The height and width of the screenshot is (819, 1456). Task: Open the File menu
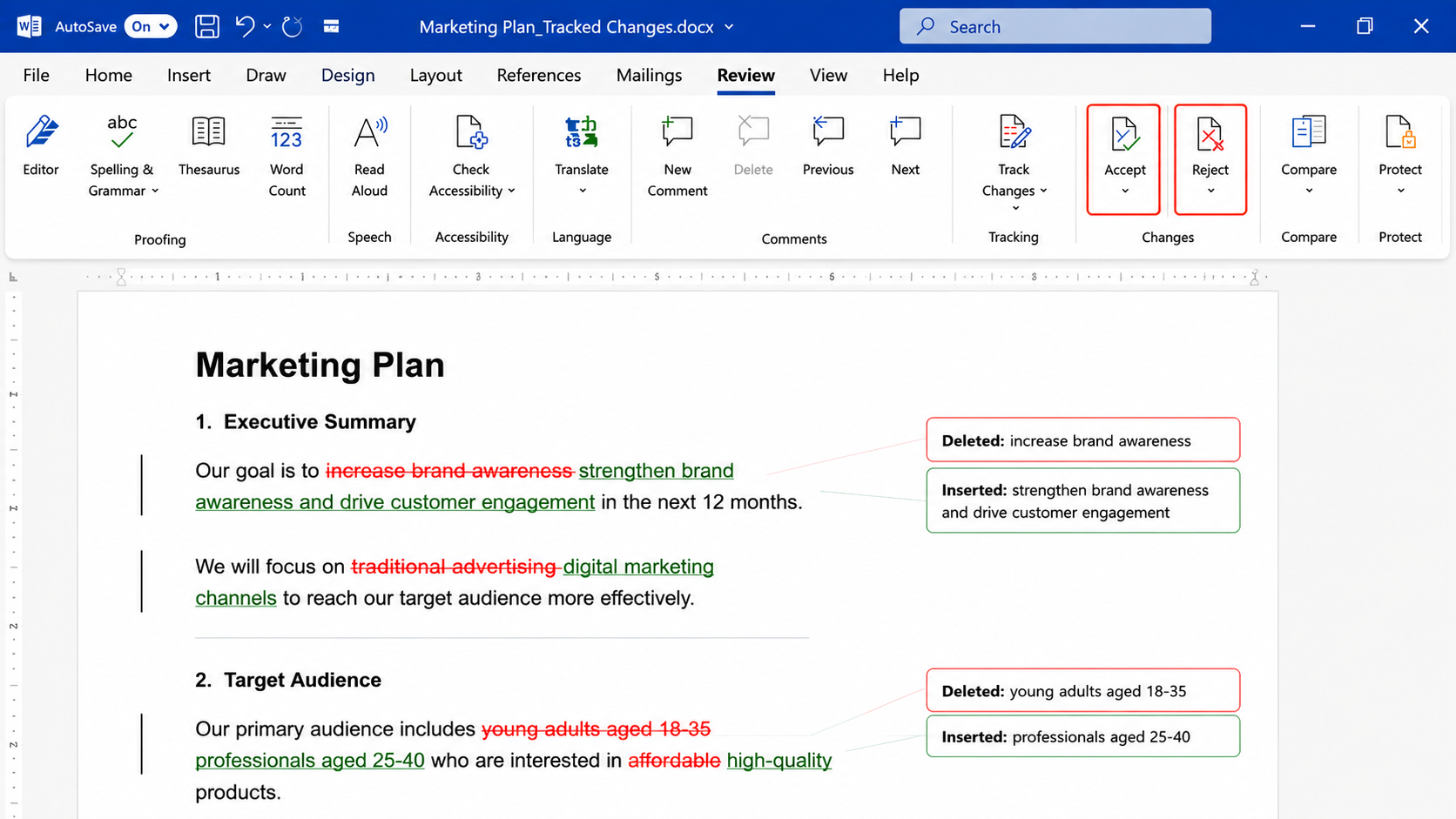tap(36, 75)
